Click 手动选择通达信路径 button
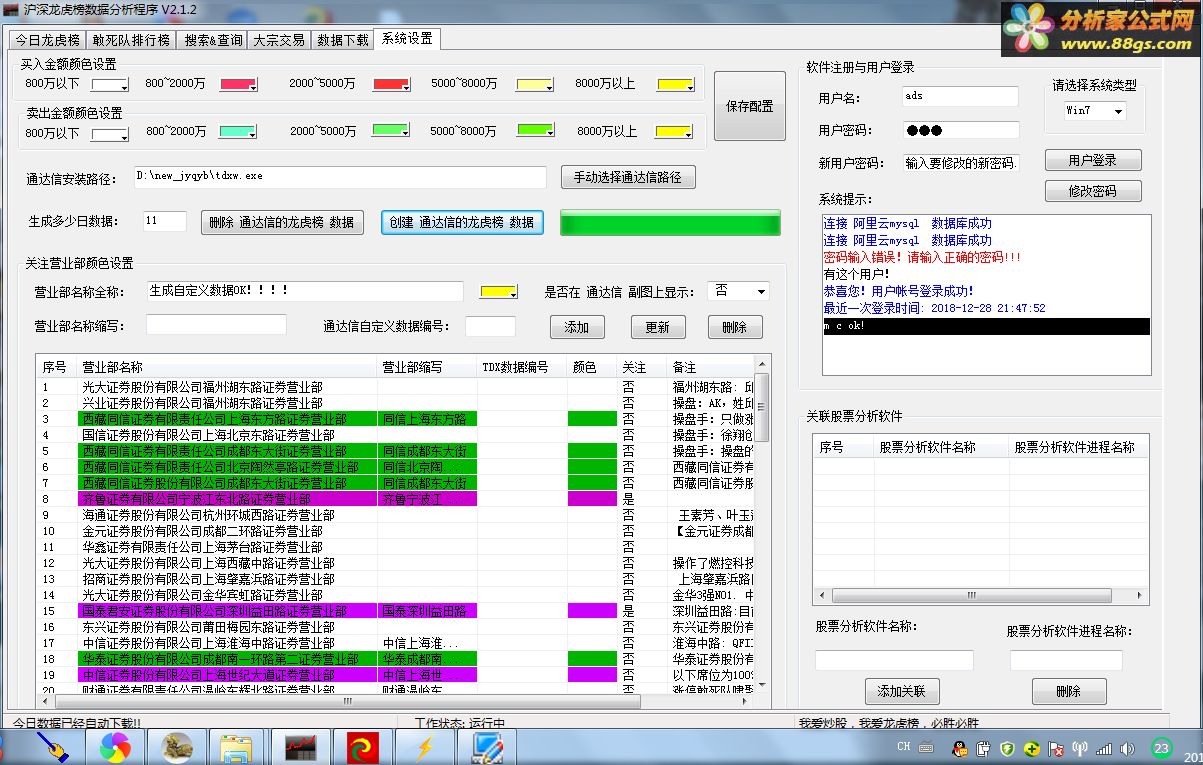 click(x=628, y=177)
